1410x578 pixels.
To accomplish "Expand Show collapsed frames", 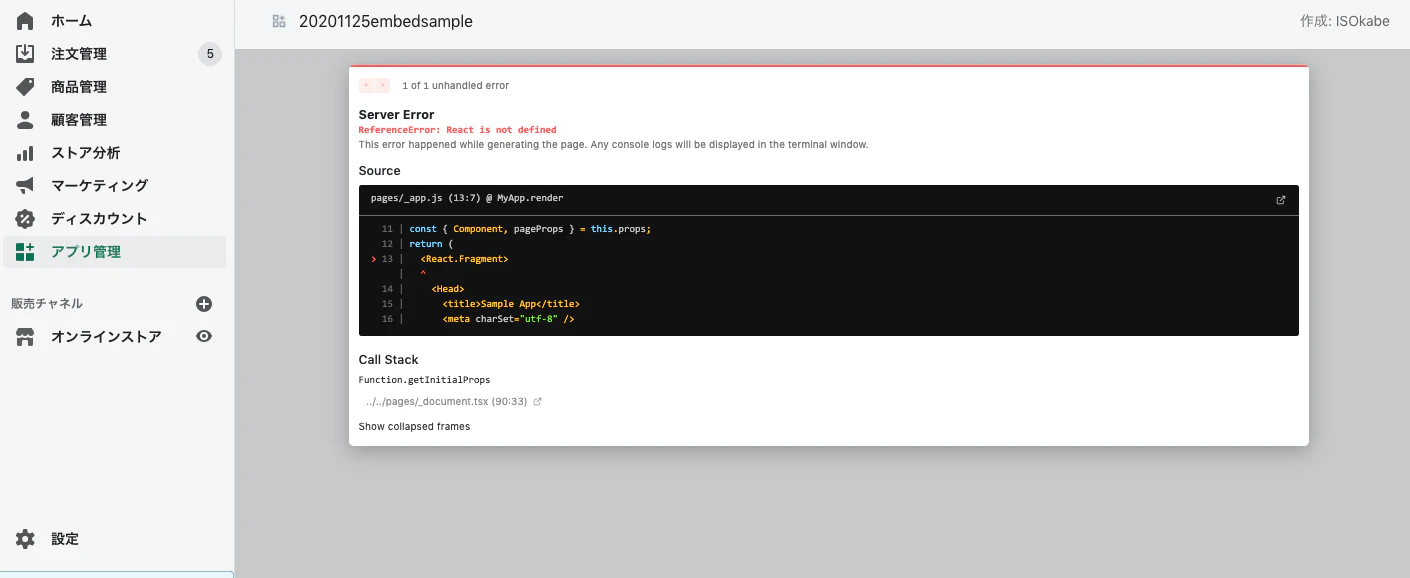I will coord(414,426).
